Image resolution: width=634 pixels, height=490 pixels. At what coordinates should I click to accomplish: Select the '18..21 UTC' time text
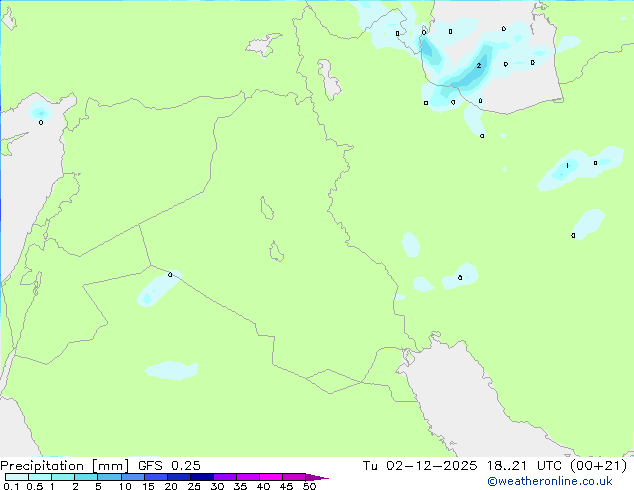pyautogui.click(x=524, y=466)
